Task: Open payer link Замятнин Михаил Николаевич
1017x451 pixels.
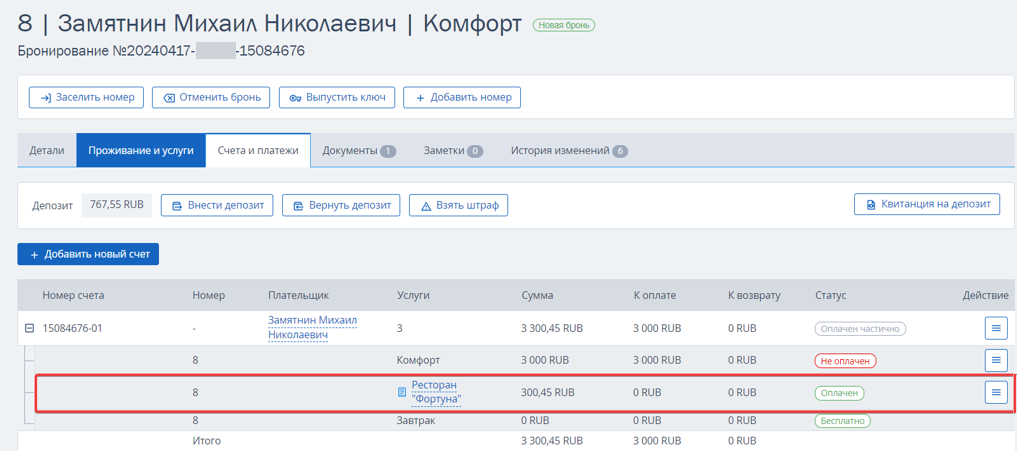Action: [313, 328]
